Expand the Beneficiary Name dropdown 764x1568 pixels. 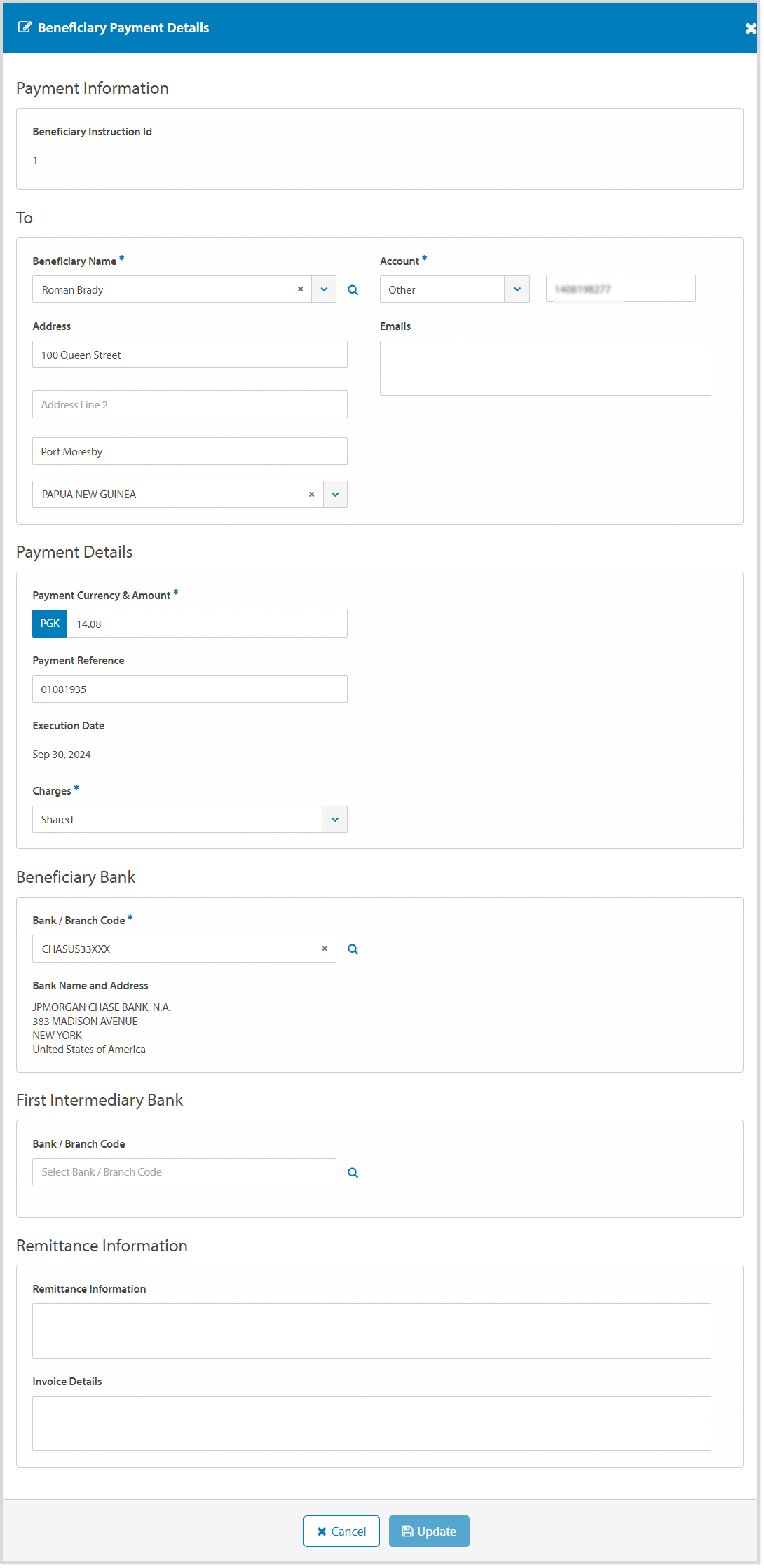[x=324, y=289]
